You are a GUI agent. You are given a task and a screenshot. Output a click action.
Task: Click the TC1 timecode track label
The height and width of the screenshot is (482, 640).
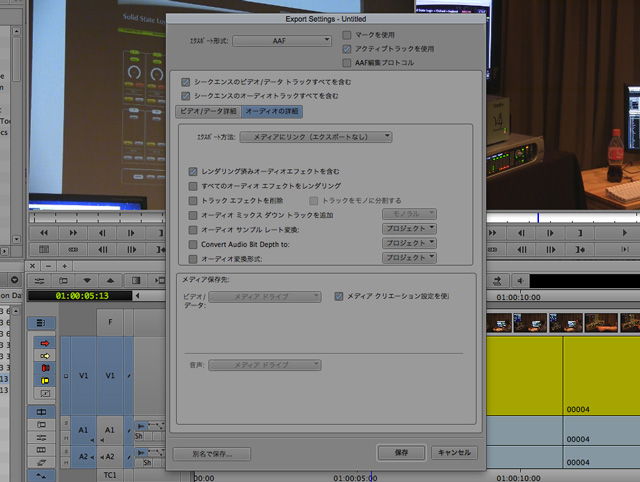tap(110, 475)
